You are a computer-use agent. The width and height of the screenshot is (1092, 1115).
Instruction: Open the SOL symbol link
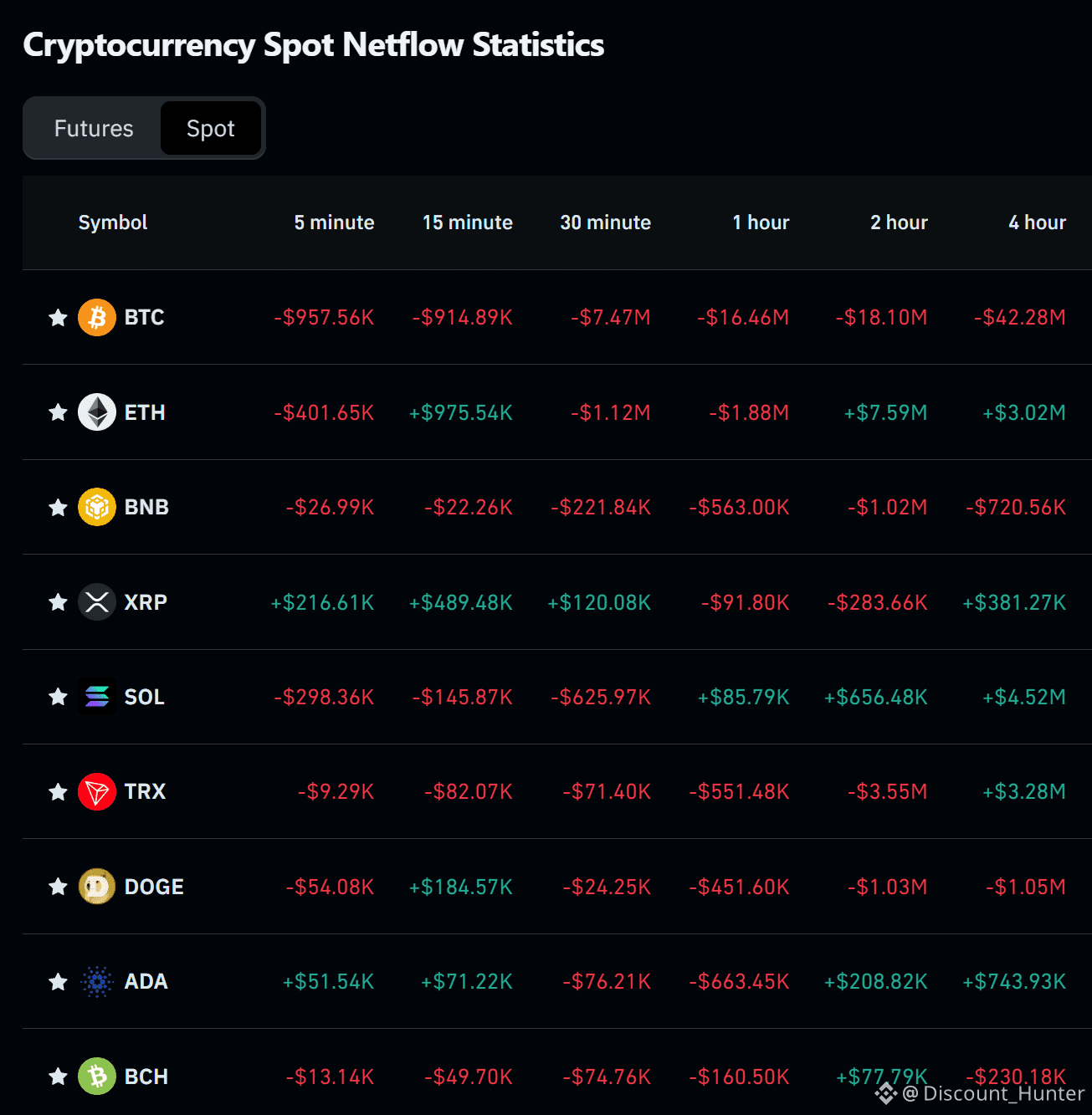(x=145, y=697)
